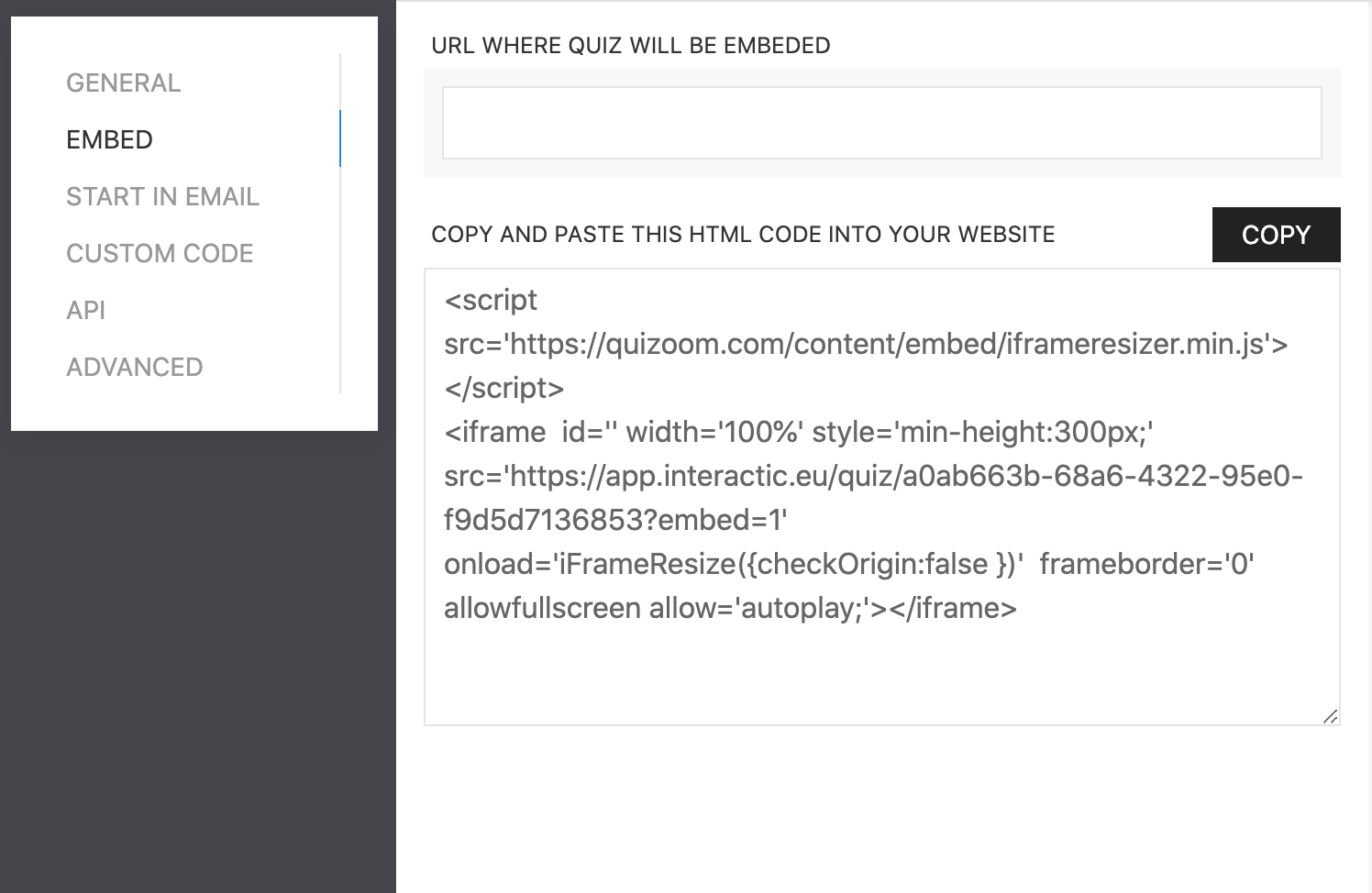The width and height of the screenshot is (1372, 893).
Task: Select the Embed tab in sidebar
Action: point(110,140)
